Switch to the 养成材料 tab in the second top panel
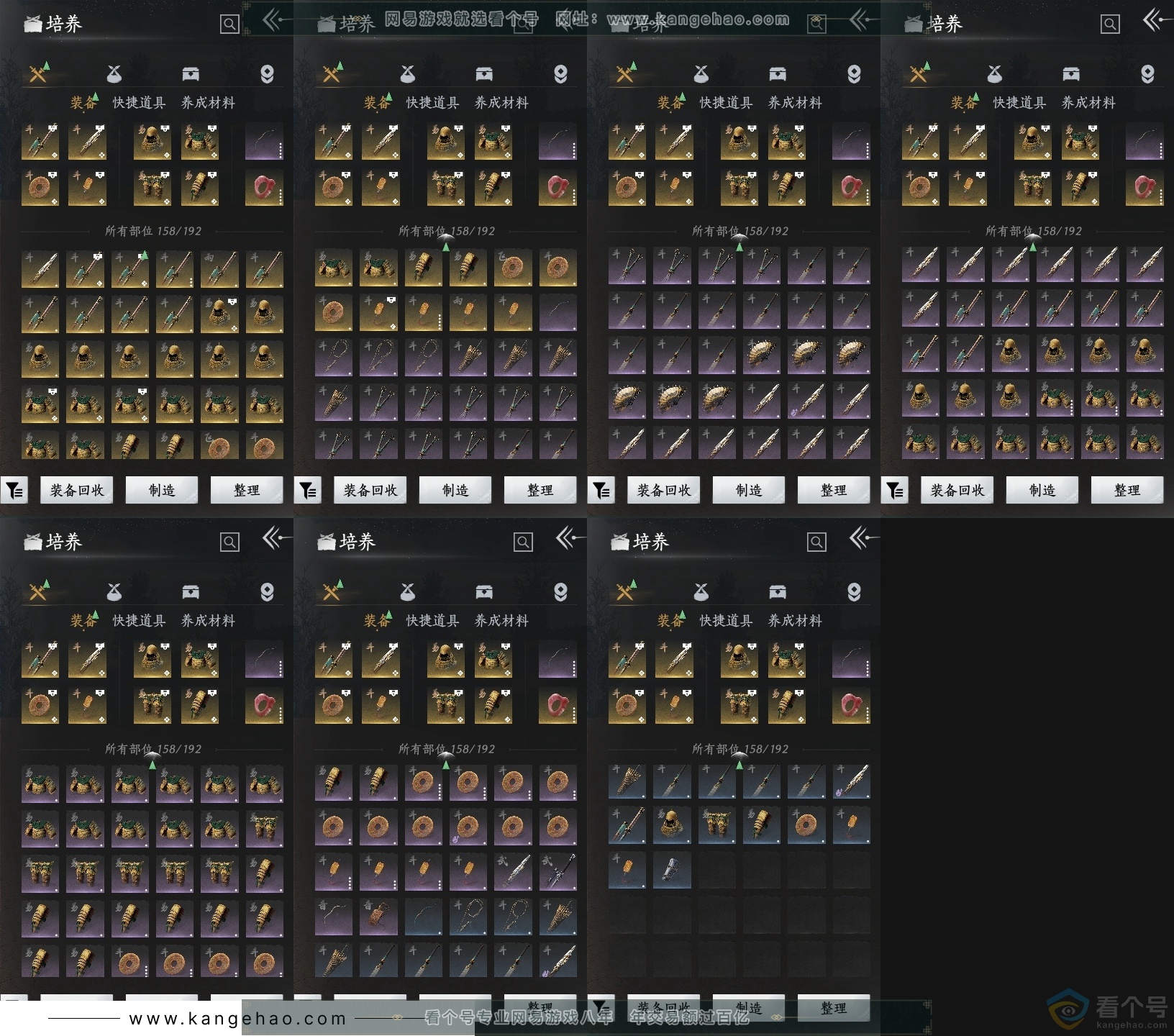 [501, 103]
